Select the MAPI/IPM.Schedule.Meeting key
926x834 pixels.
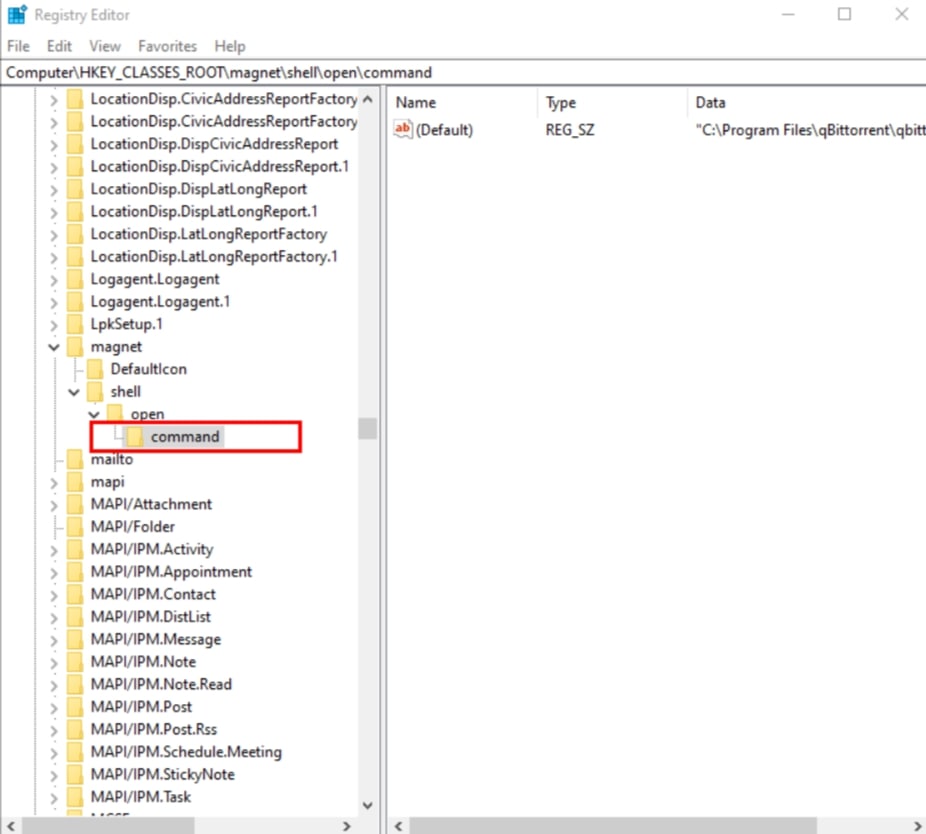(x=186, y=752)
